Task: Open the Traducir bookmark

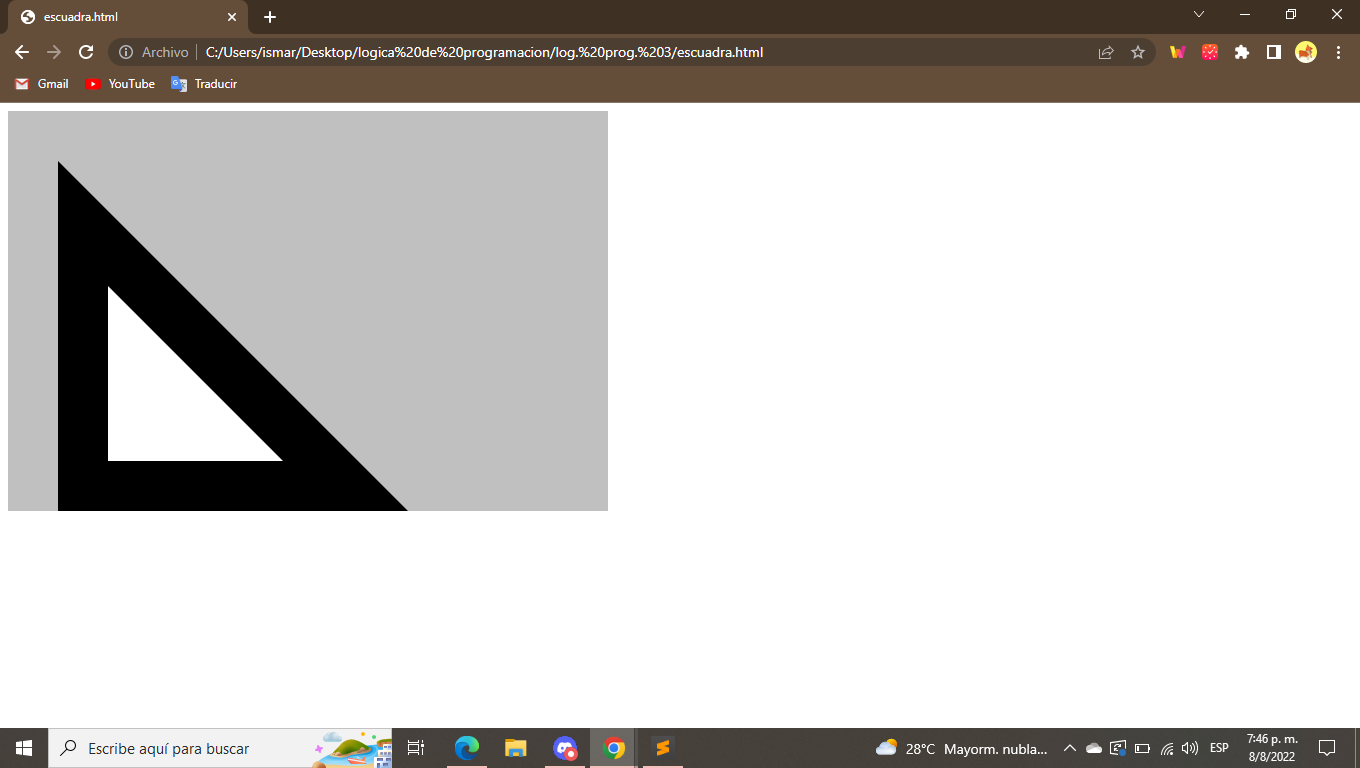Action: [204, 84]
